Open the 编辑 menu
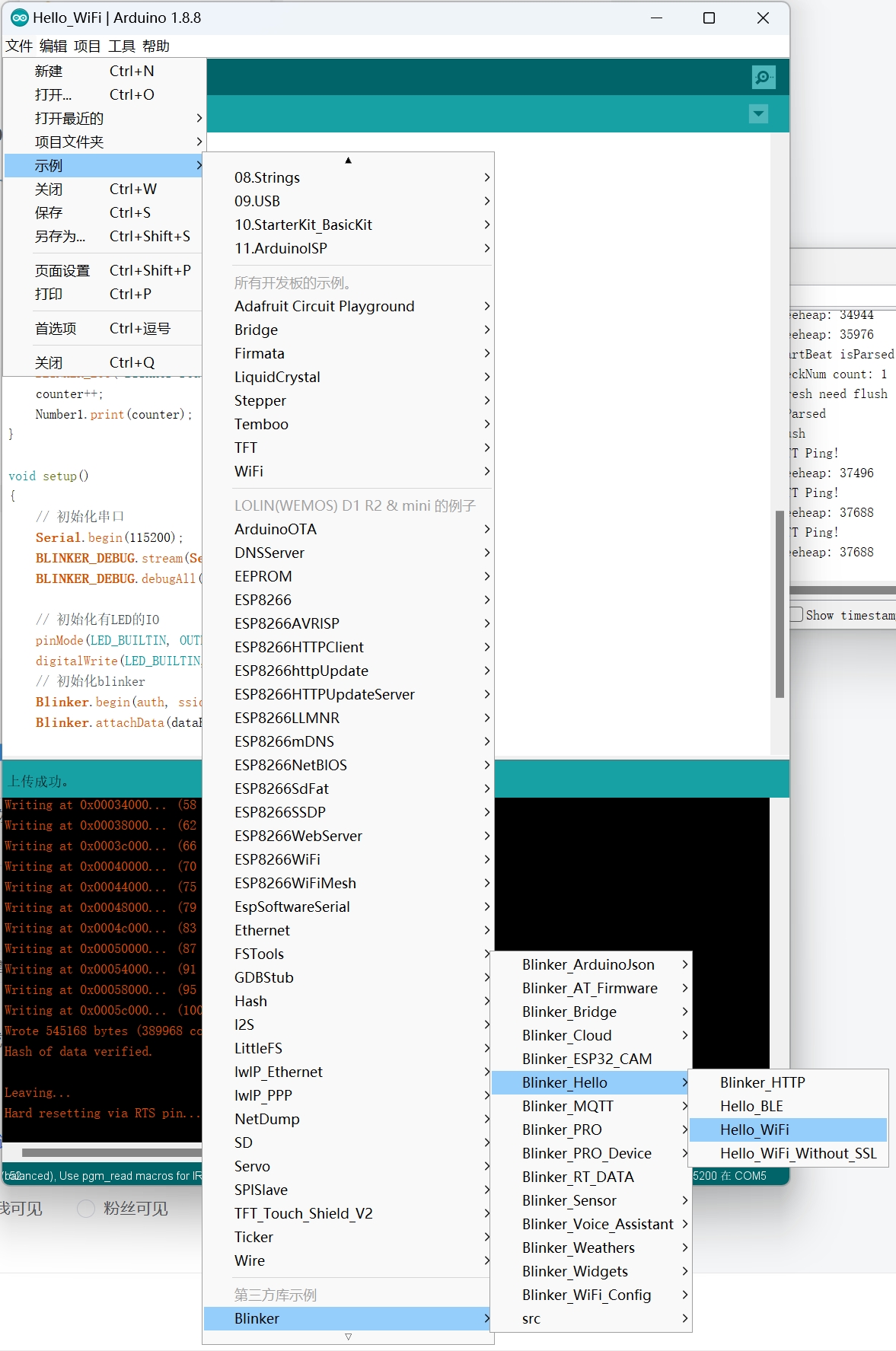The height and width of the screenshot is (1351, 896). pos(53,46)
